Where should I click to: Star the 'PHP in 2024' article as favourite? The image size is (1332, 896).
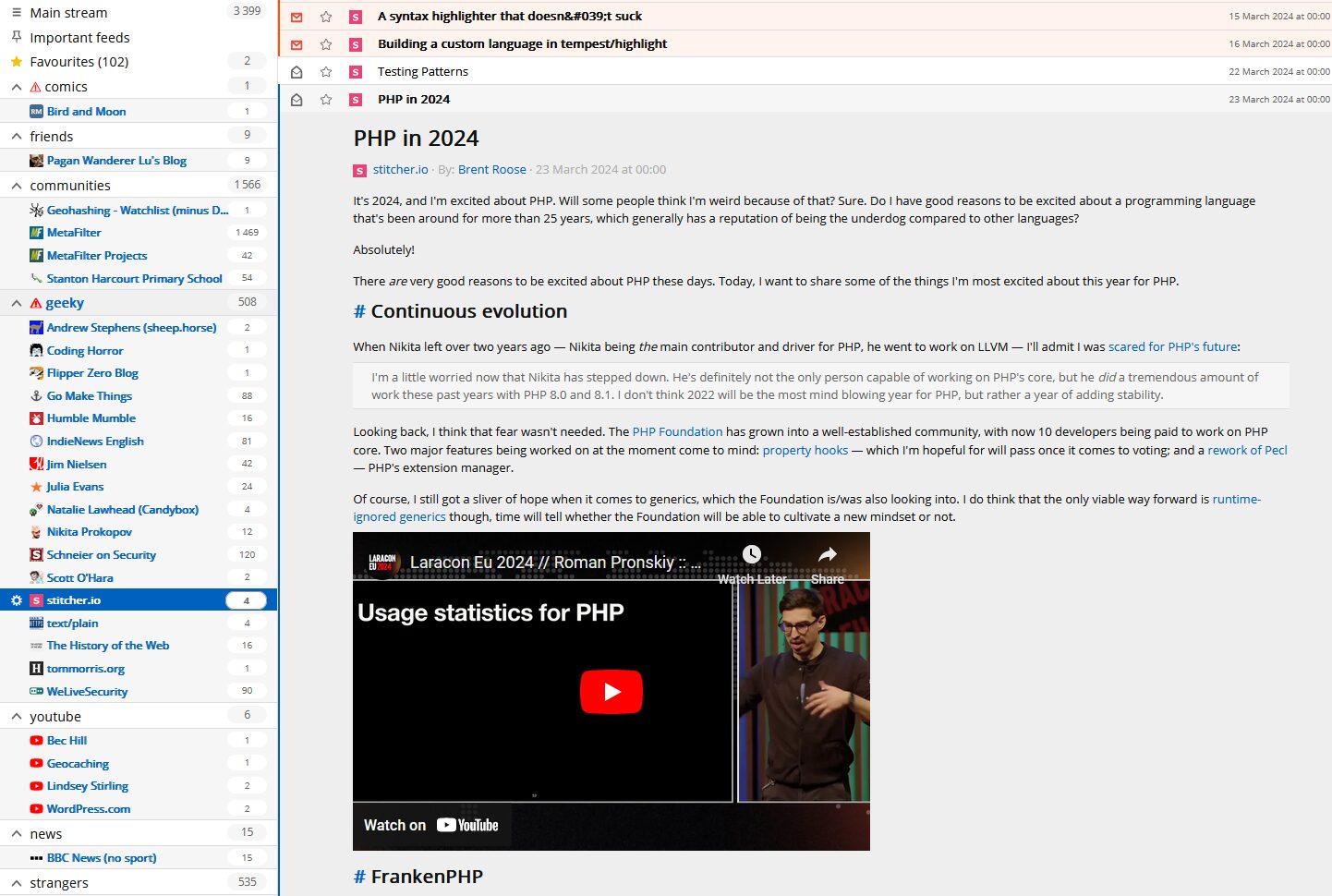(326, 100)
